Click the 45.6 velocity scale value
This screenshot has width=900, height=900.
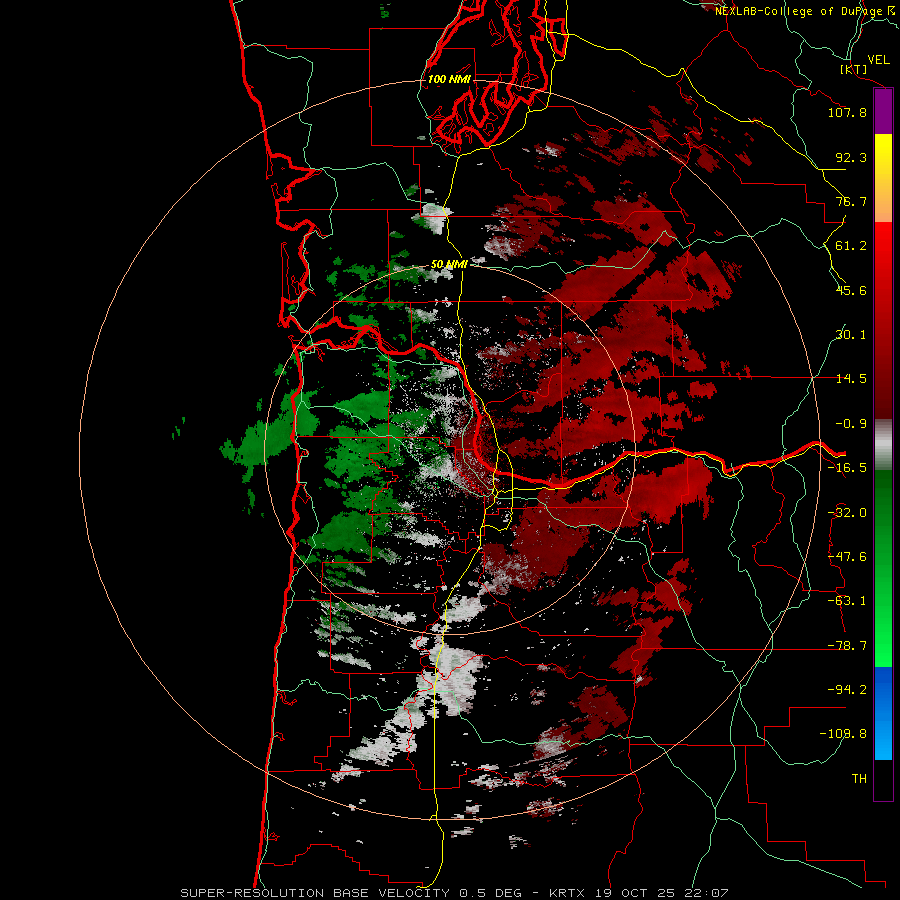point(851,290)
